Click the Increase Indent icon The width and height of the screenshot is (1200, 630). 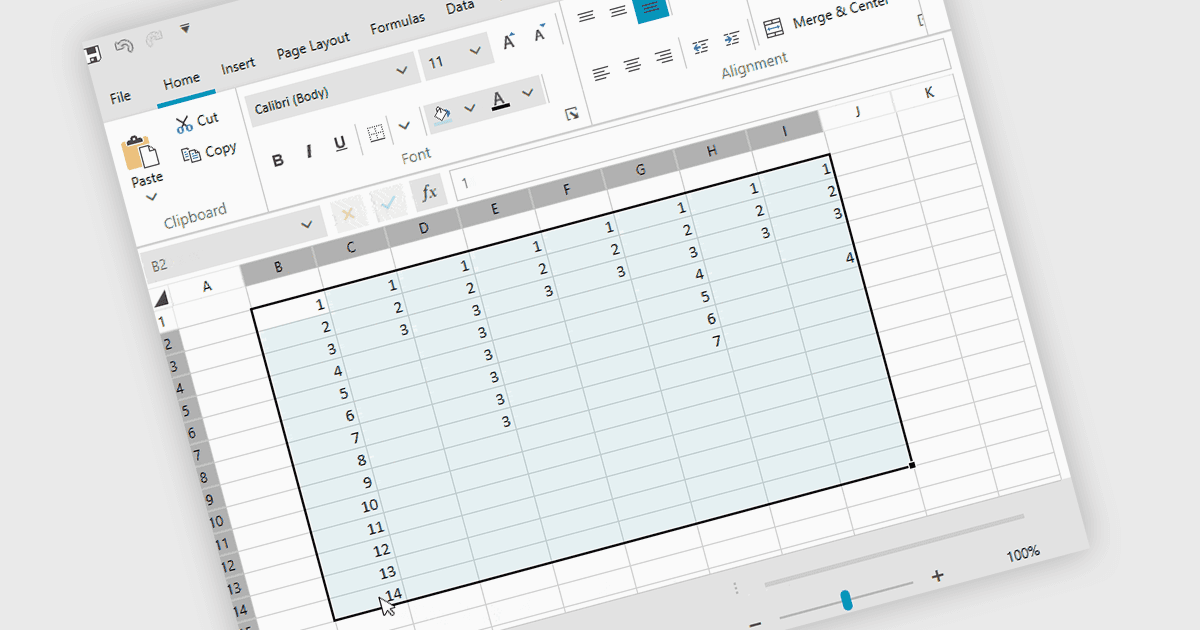732,38
